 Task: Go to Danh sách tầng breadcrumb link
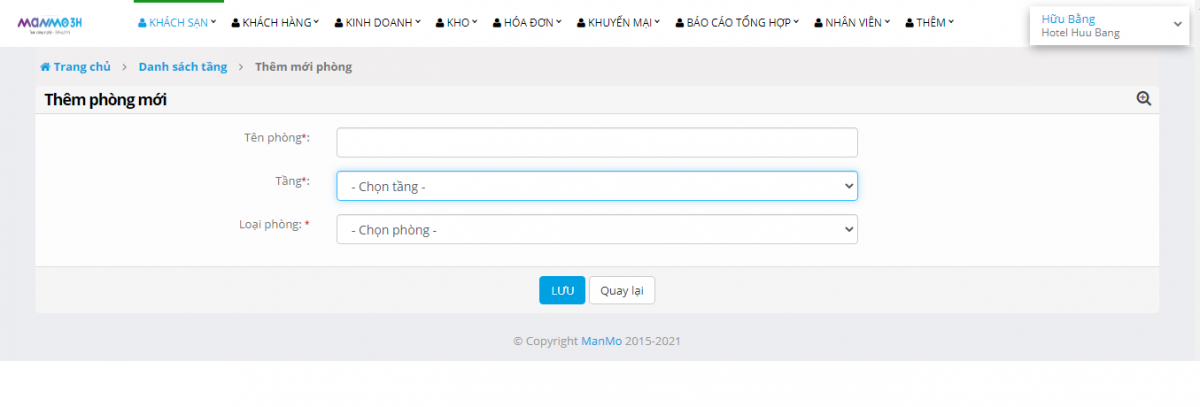[x=183, y=67]
